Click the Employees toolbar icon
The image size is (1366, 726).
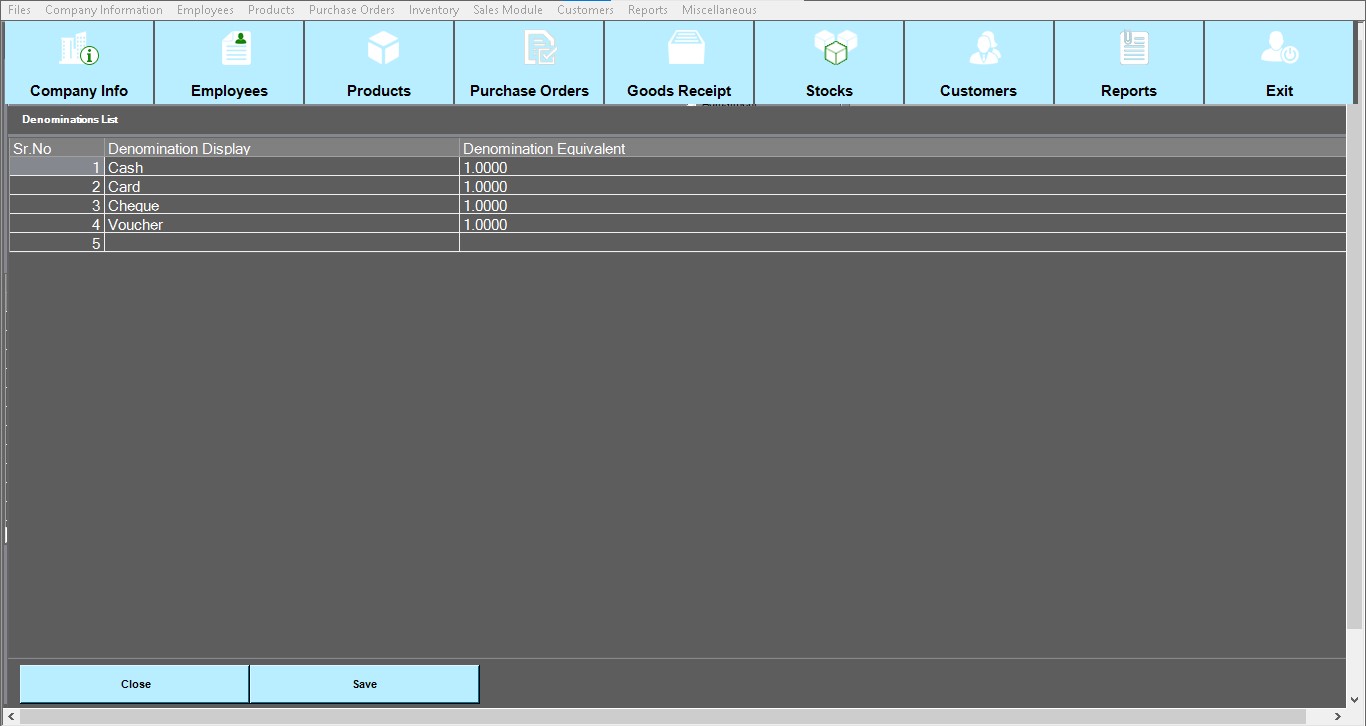pos(229,62)
